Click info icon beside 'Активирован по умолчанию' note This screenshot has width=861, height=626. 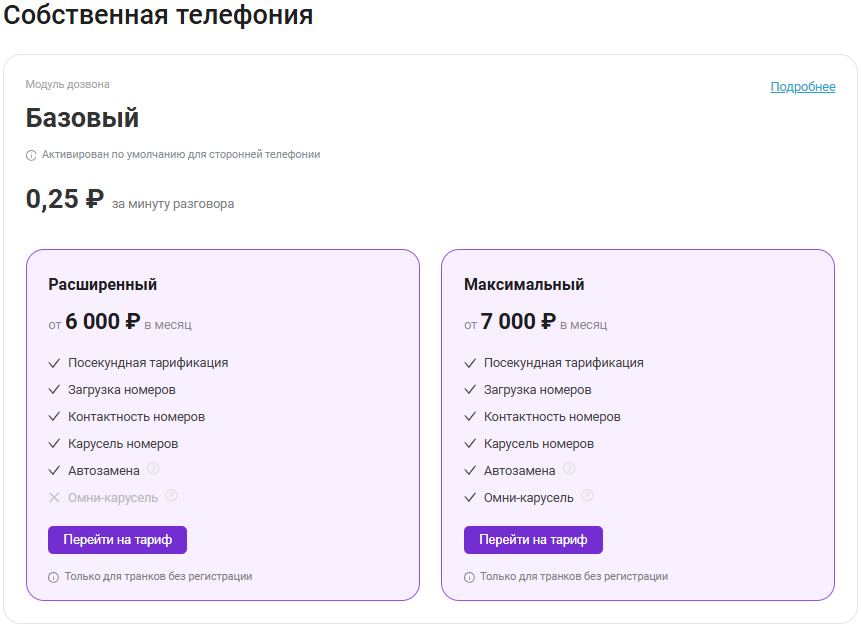[31, 156]
